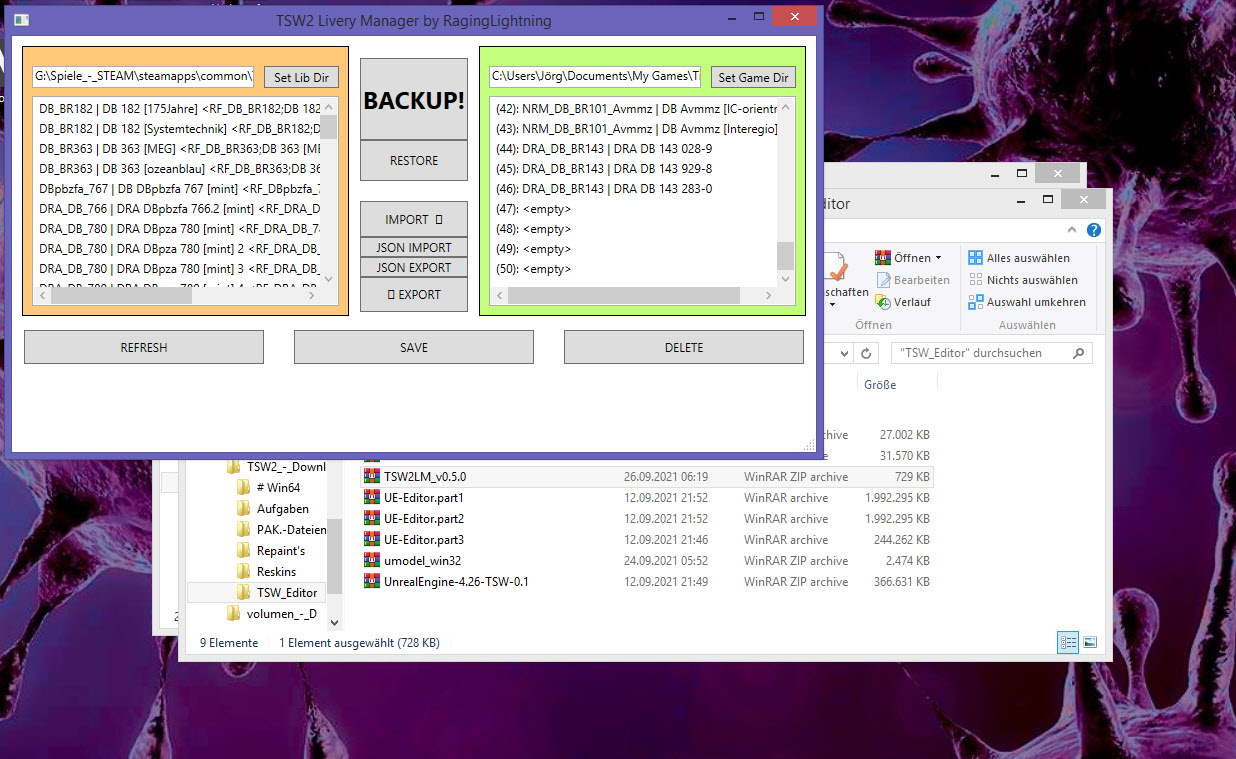Viewport: 1236px width, 759px height.
Task: Click folder icon next to Reskins
Action: 244,572
